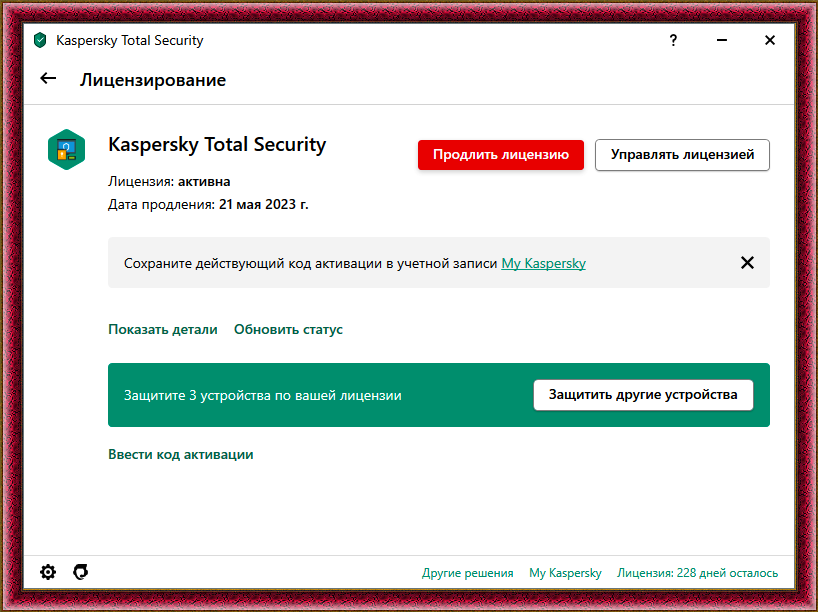Follow the My Kaspersky link in the notice
The image size is (818, 612).
click(544, 263)
